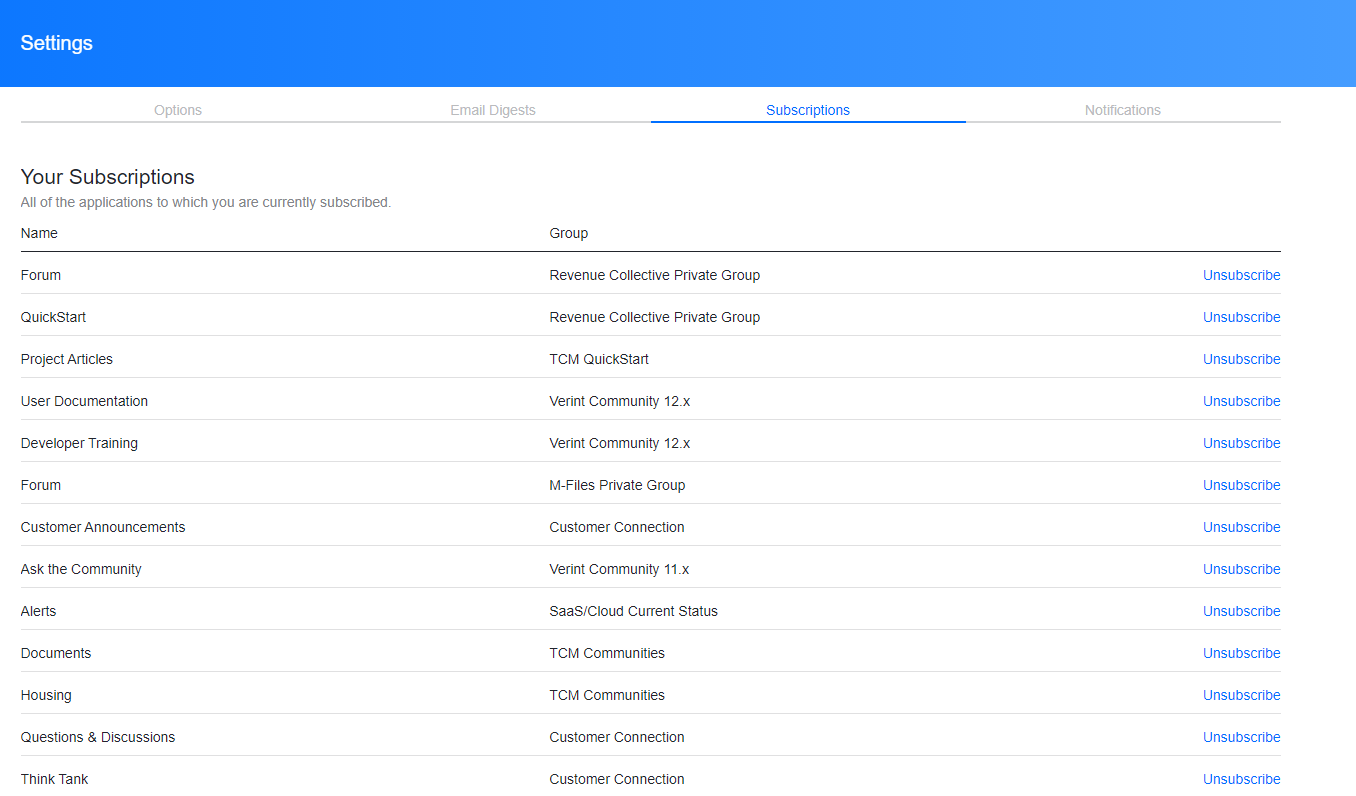Click the Verint Community 11.x group cell
The height and width of the screenshot is (796, 1356).
(619, 569)
